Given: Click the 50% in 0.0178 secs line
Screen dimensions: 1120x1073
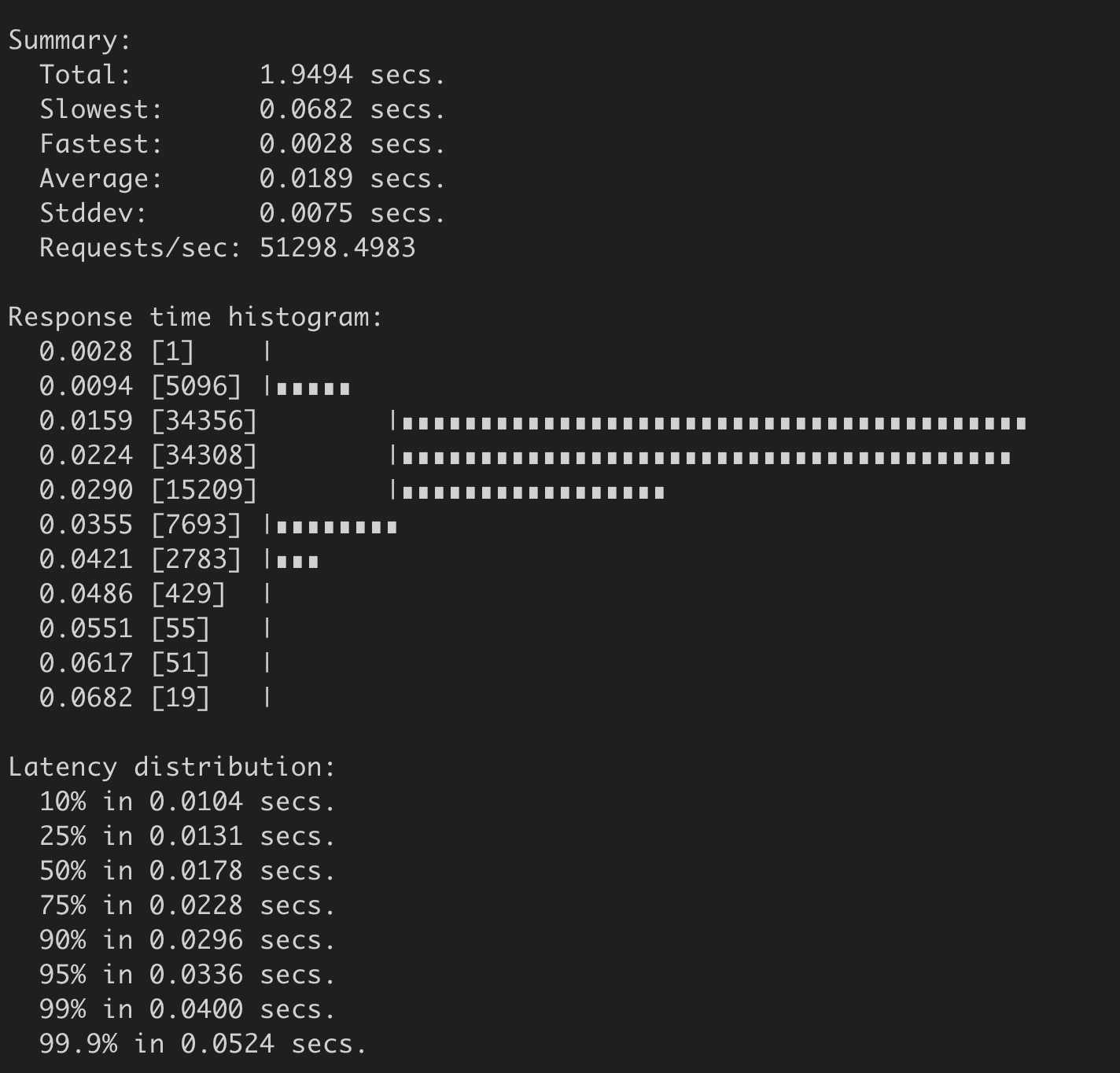Looking at the screenshot, I should 187,871.
